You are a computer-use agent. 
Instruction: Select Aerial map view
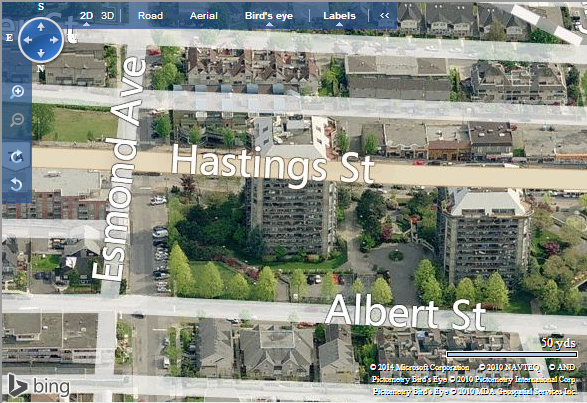(204, 16)
